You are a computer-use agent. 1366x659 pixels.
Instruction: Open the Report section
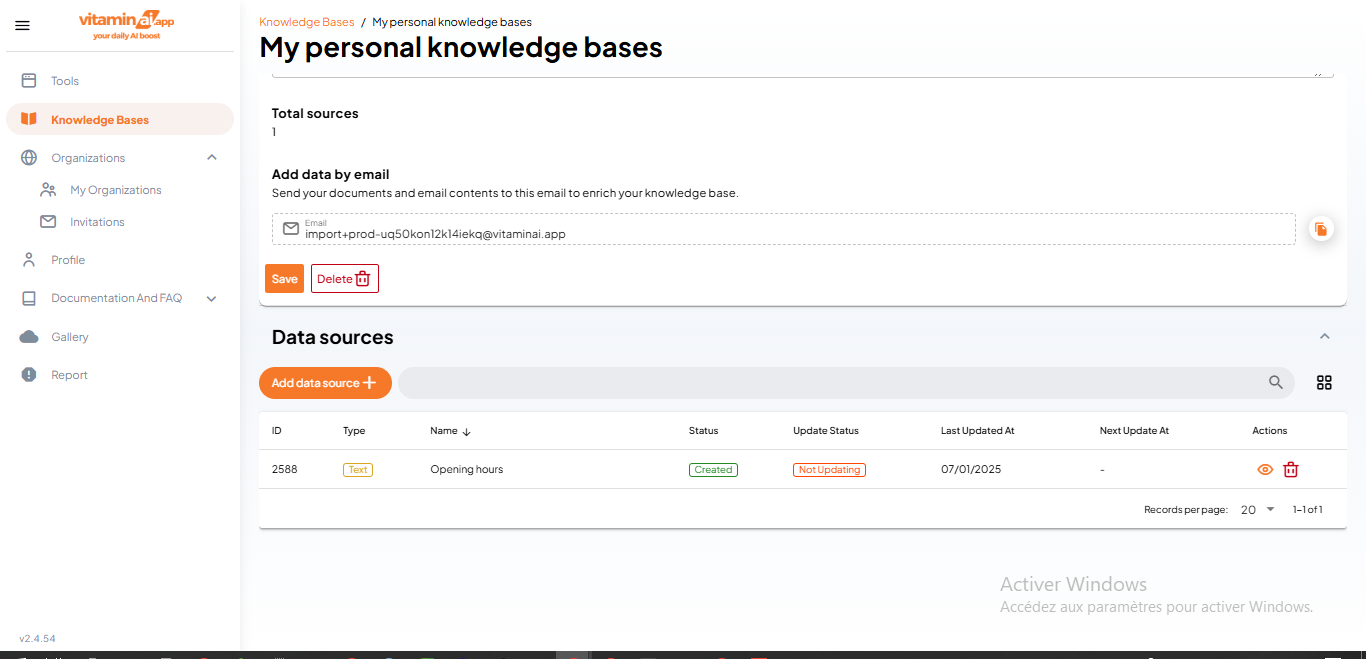click(69, 374)
